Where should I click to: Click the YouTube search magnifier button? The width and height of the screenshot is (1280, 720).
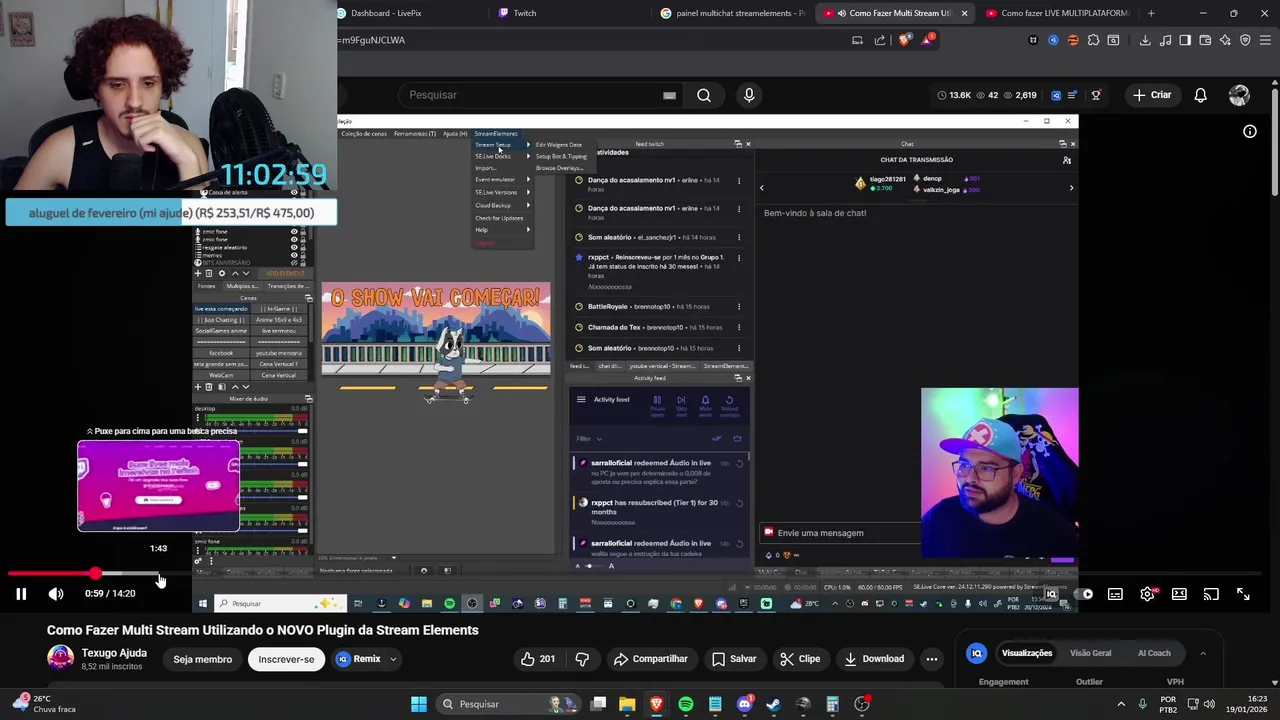coord(704,95)
